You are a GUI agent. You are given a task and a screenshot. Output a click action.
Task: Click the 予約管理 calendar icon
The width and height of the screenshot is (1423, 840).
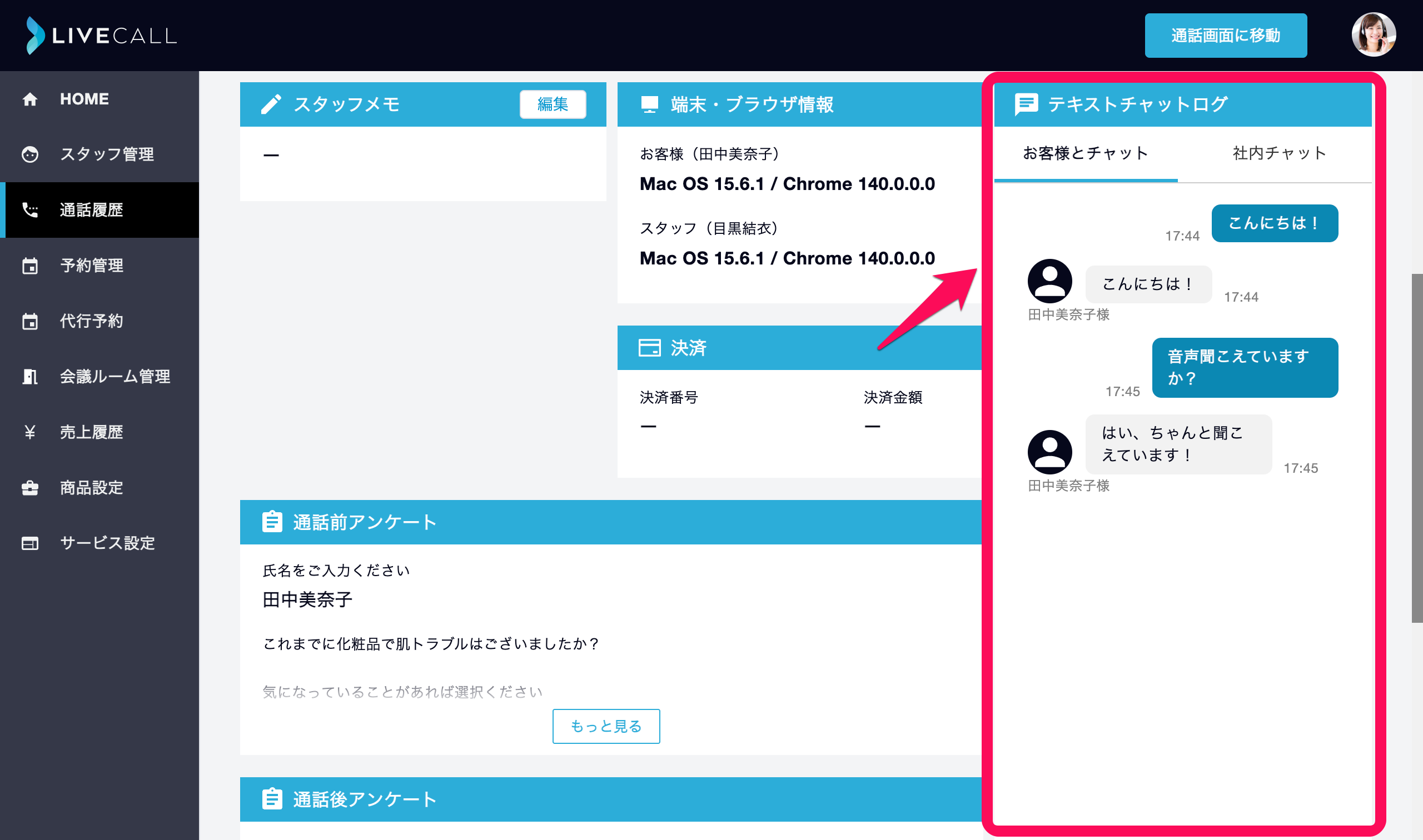pos(30,266)
